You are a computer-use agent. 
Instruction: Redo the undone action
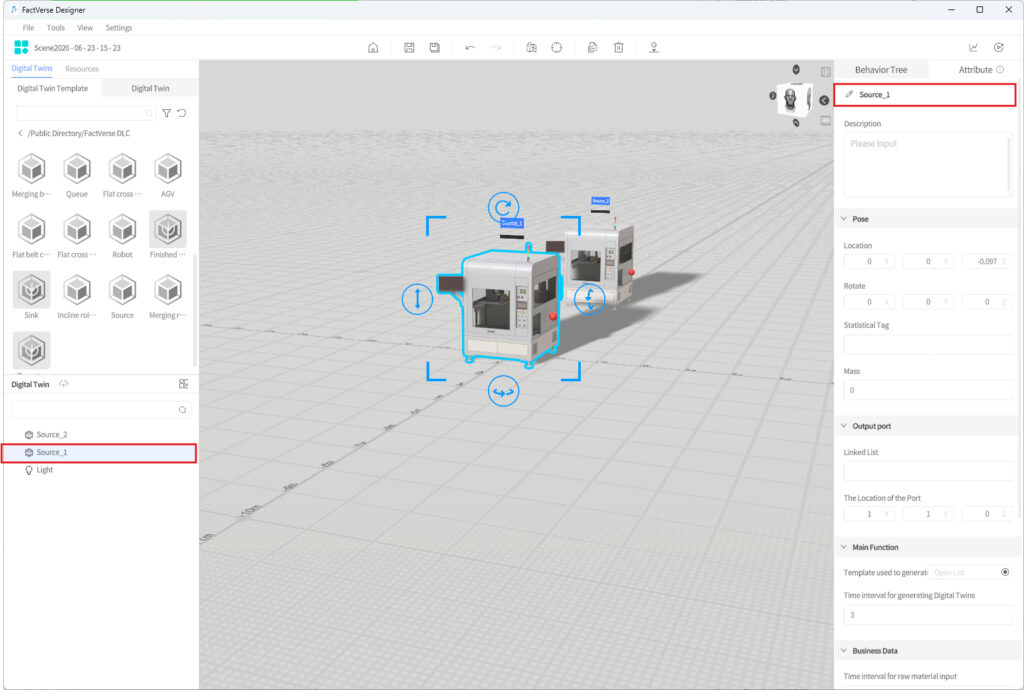[496, 48]
